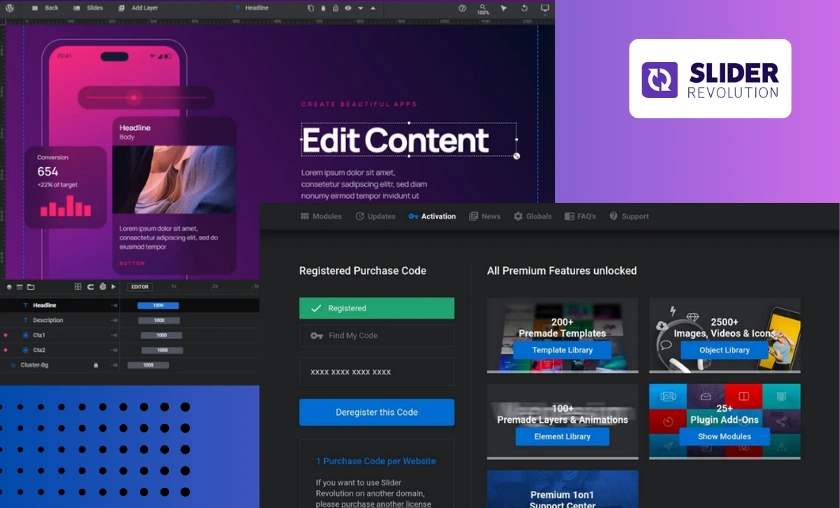Select the Cta2 layer row

coord(130,350)
